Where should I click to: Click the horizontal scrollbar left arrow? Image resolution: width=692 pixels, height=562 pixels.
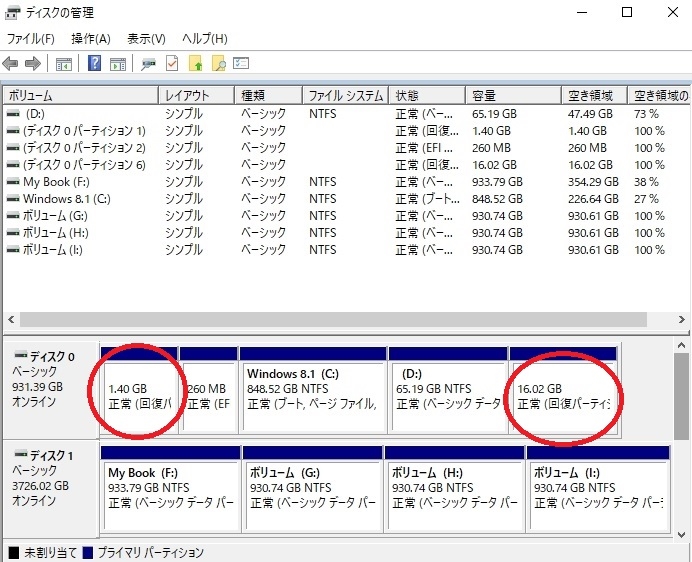[x=11, y=319]
